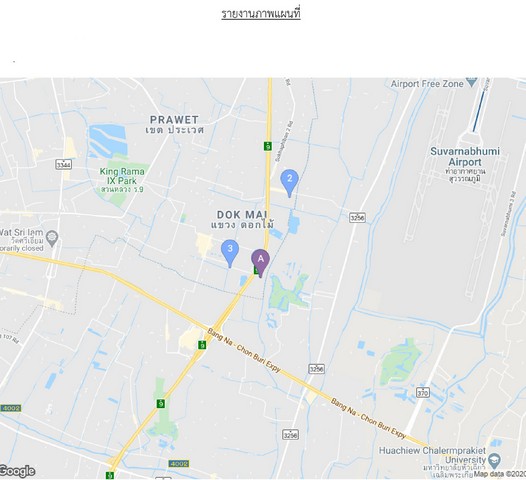526x480 pixels.
Task: Click the purple marker labeled A
Action: [x=260, y=263]
